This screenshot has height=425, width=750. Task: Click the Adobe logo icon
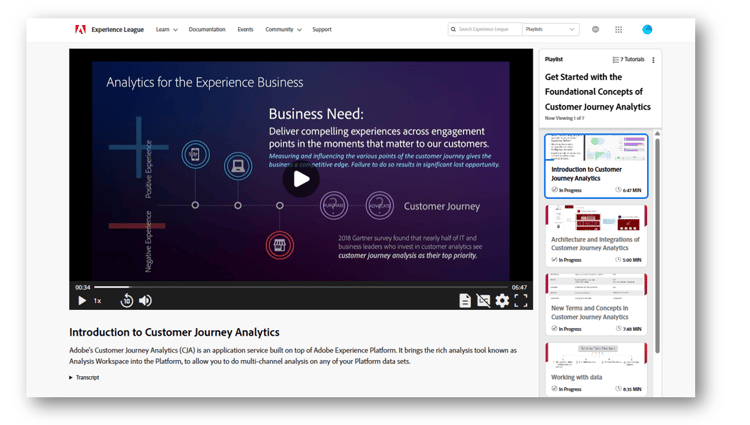[80, 30]
